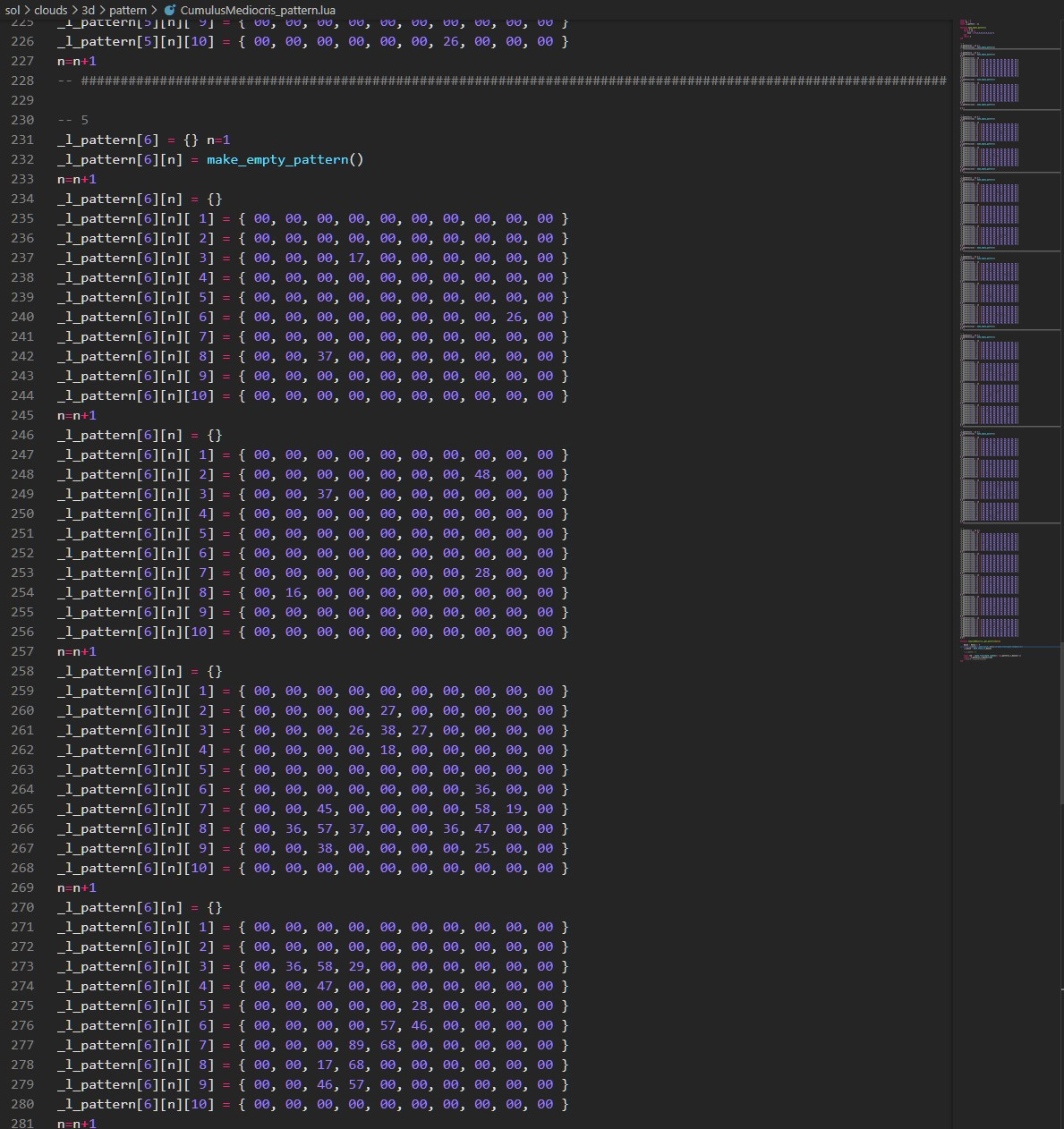Image resolution: width=1064 pixels, height=1129 pixels.
Task: Click line number 281 in the gutter
Action: pos(22,1124)
